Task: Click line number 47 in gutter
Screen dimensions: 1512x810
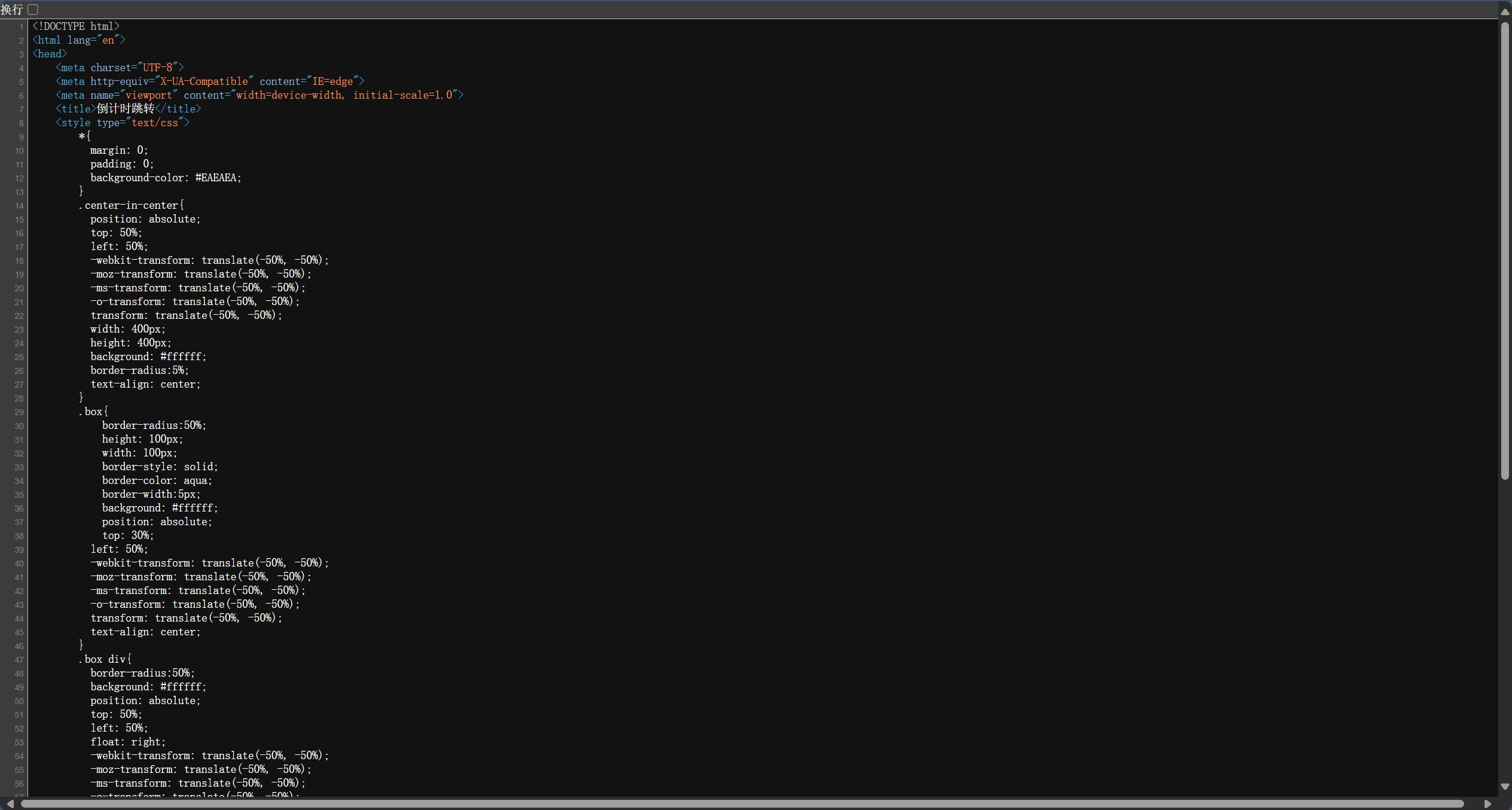Action: click(x=19, y=660)
